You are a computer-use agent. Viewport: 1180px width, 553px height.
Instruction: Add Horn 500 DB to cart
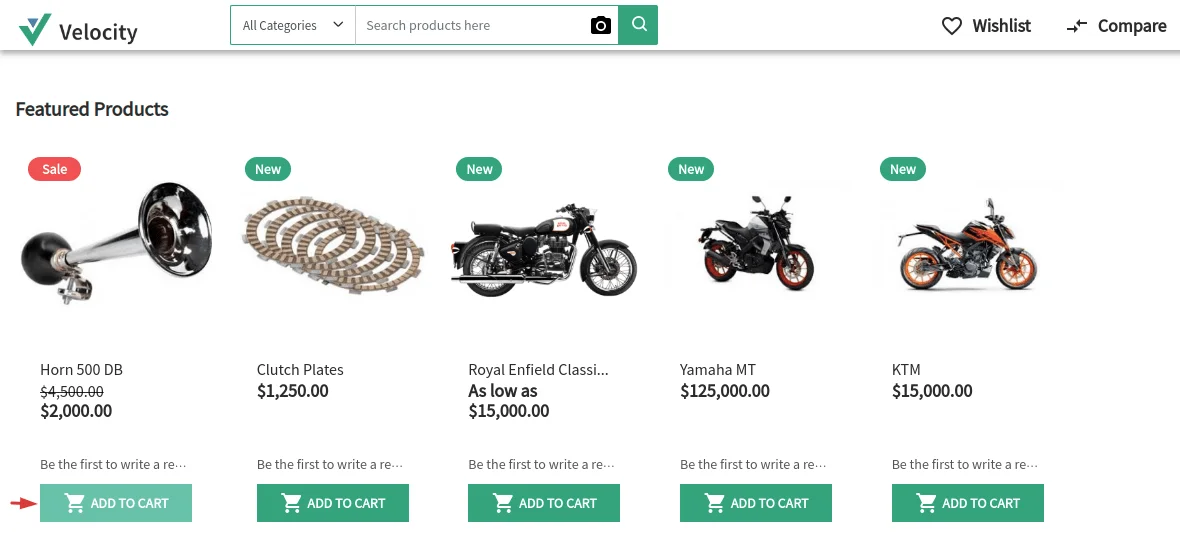116,503
